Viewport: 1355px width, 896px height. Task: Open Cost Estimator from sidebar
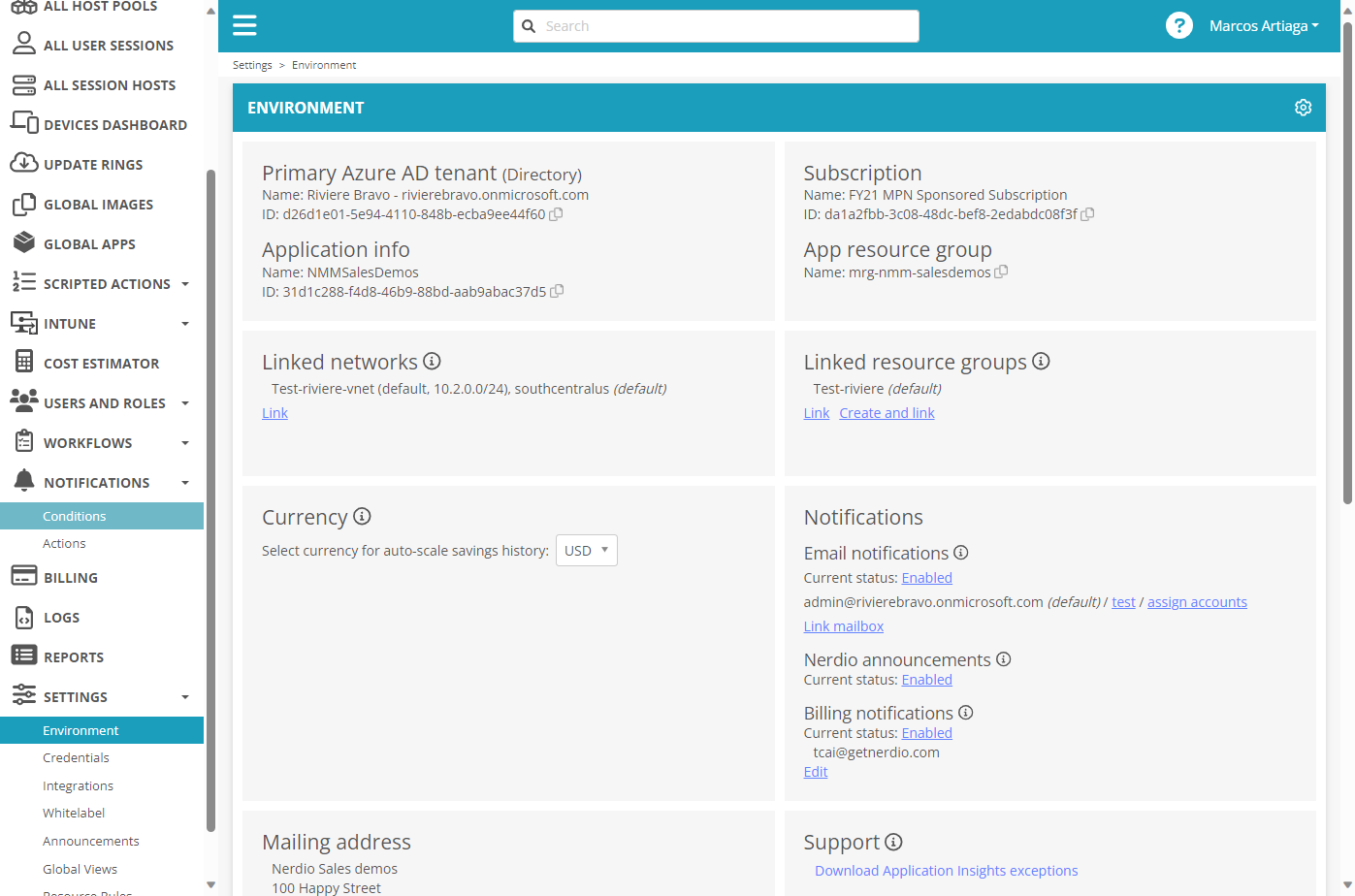point(102,364)
